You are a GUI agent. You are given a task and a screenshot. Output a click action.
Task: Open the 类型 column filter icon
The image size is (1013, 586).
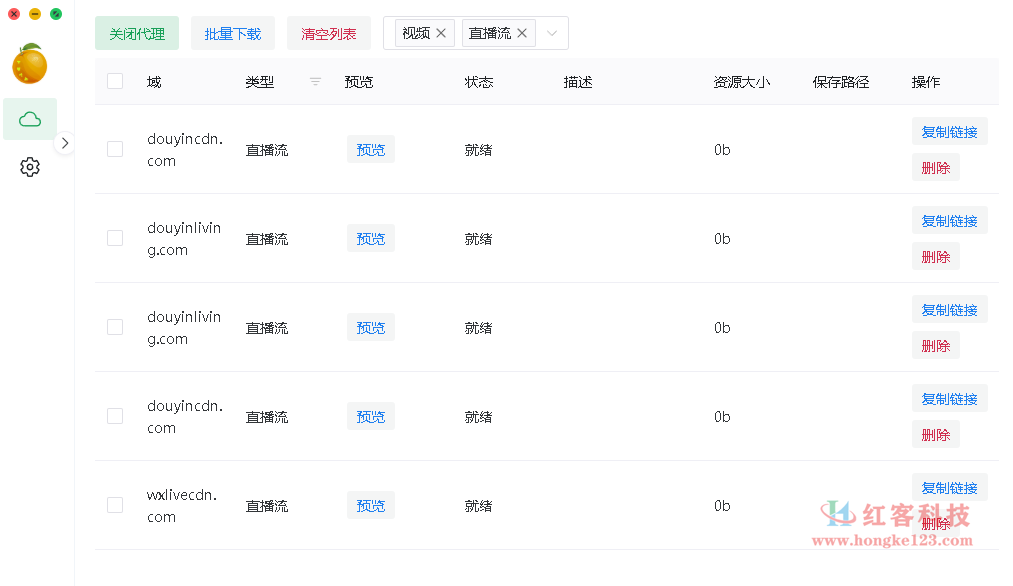click(315, 81)
